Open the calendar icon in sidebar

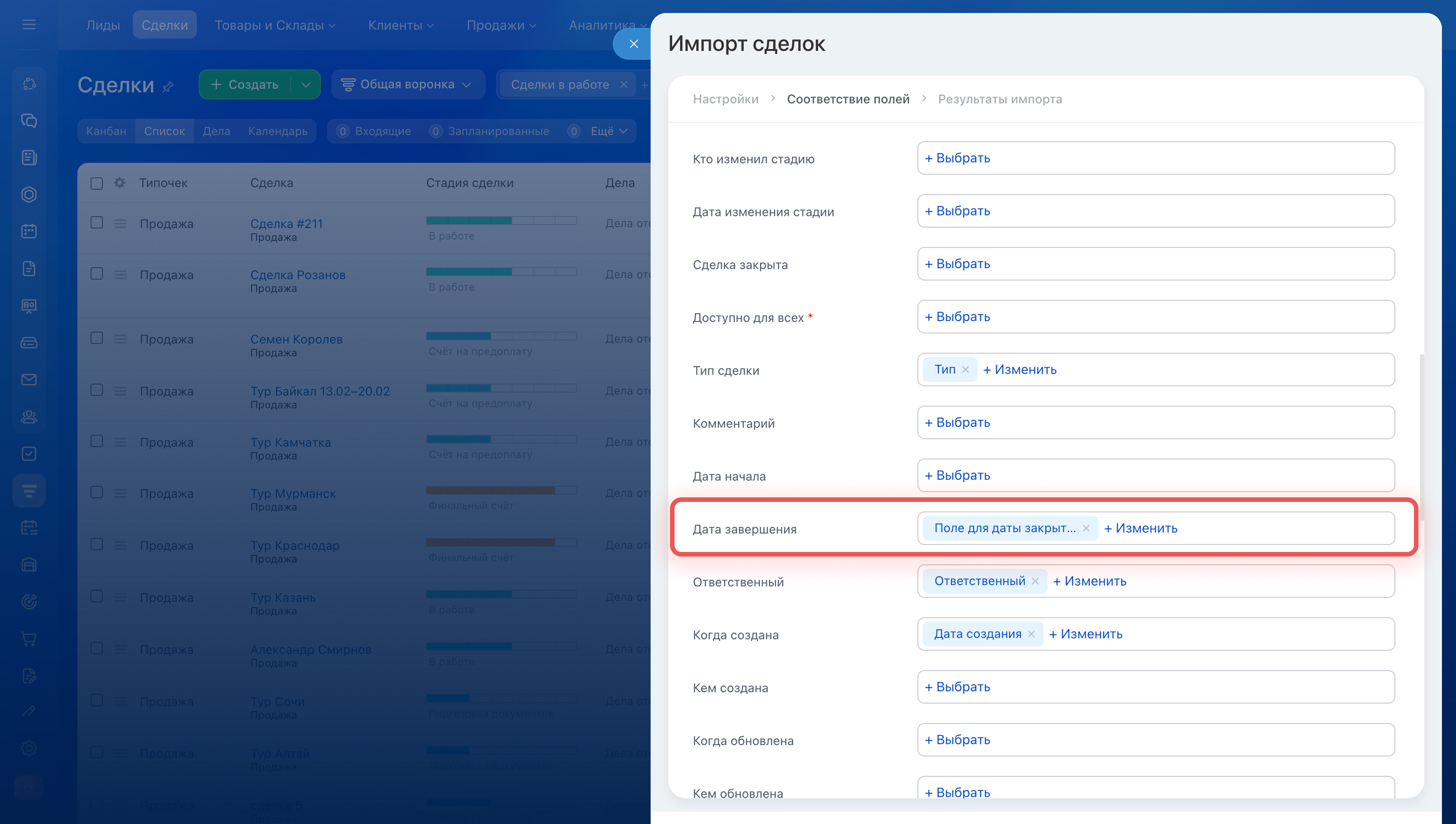(29, 231)
